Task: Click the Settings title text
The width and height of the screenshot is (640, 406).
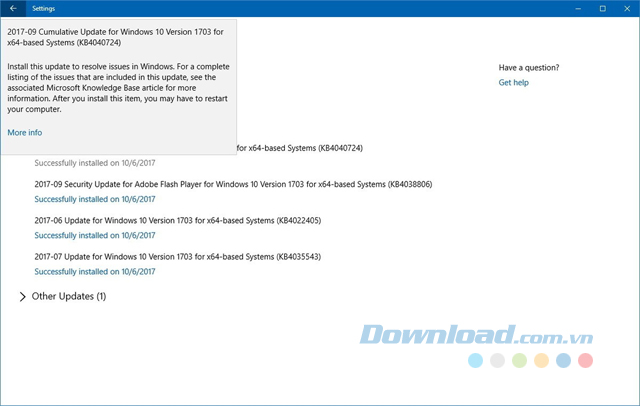Action: click(x=43, y=8)
